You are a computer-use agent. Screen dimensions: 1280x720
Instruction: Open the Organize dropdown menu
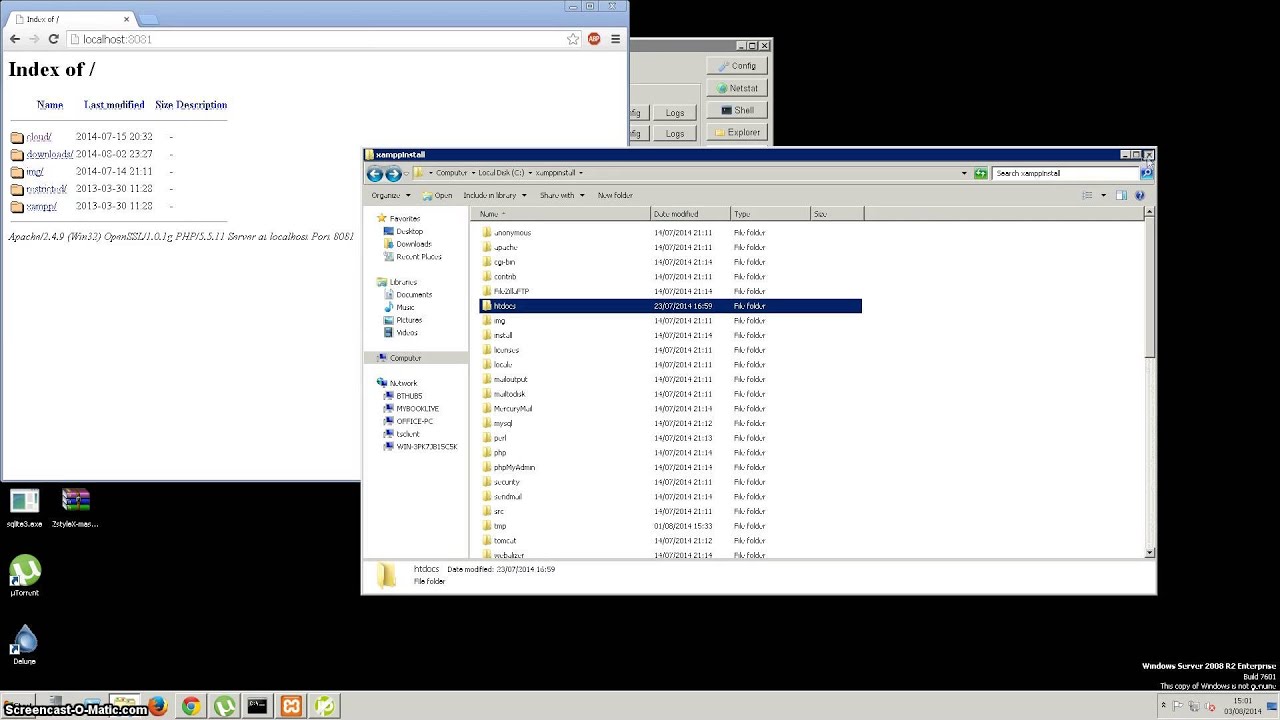(x=391, y=195)
